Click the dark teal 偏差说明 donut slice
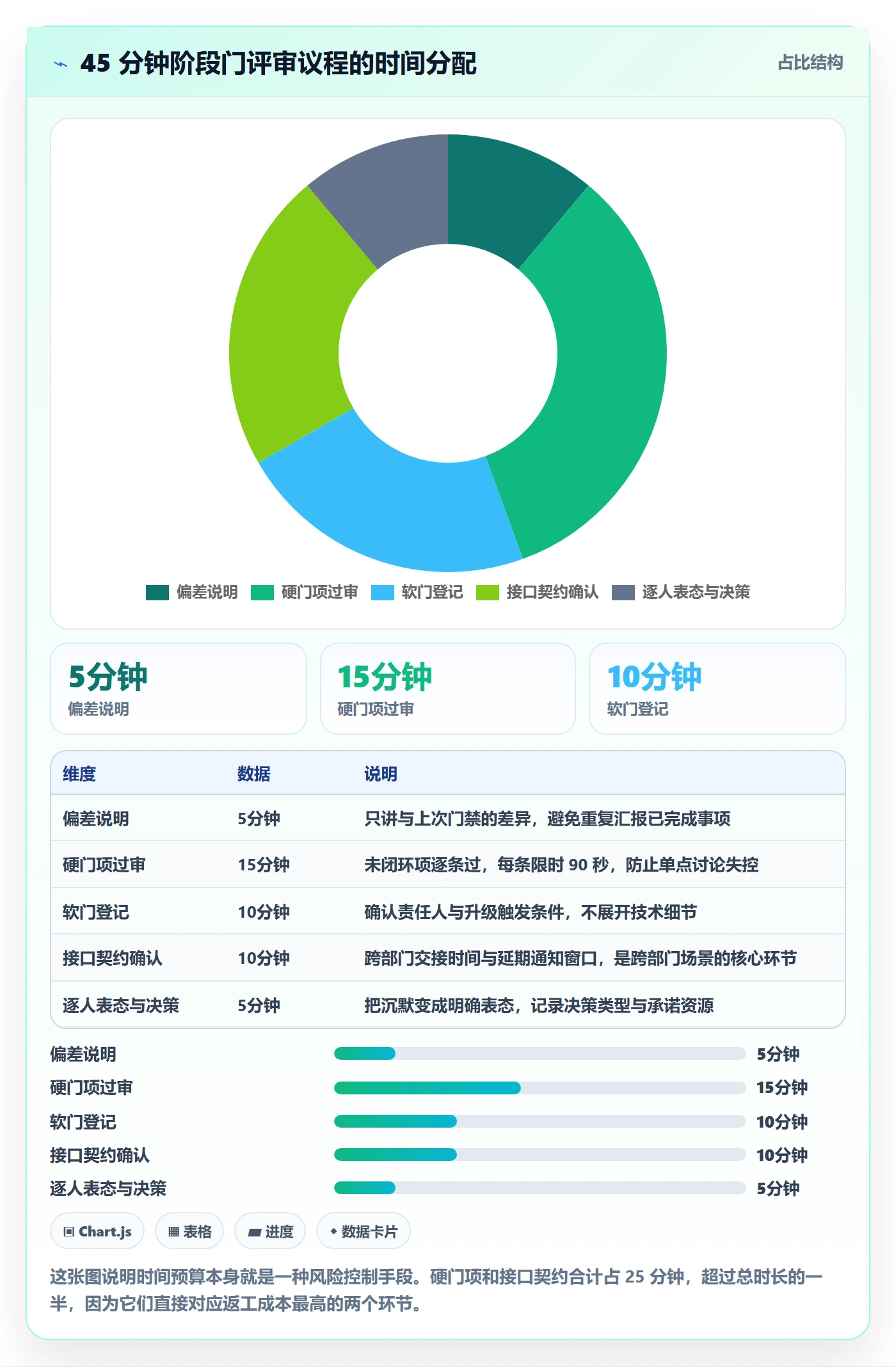Image resolution: width=896 pixels, height=1367 pixels. pos(504,198)
